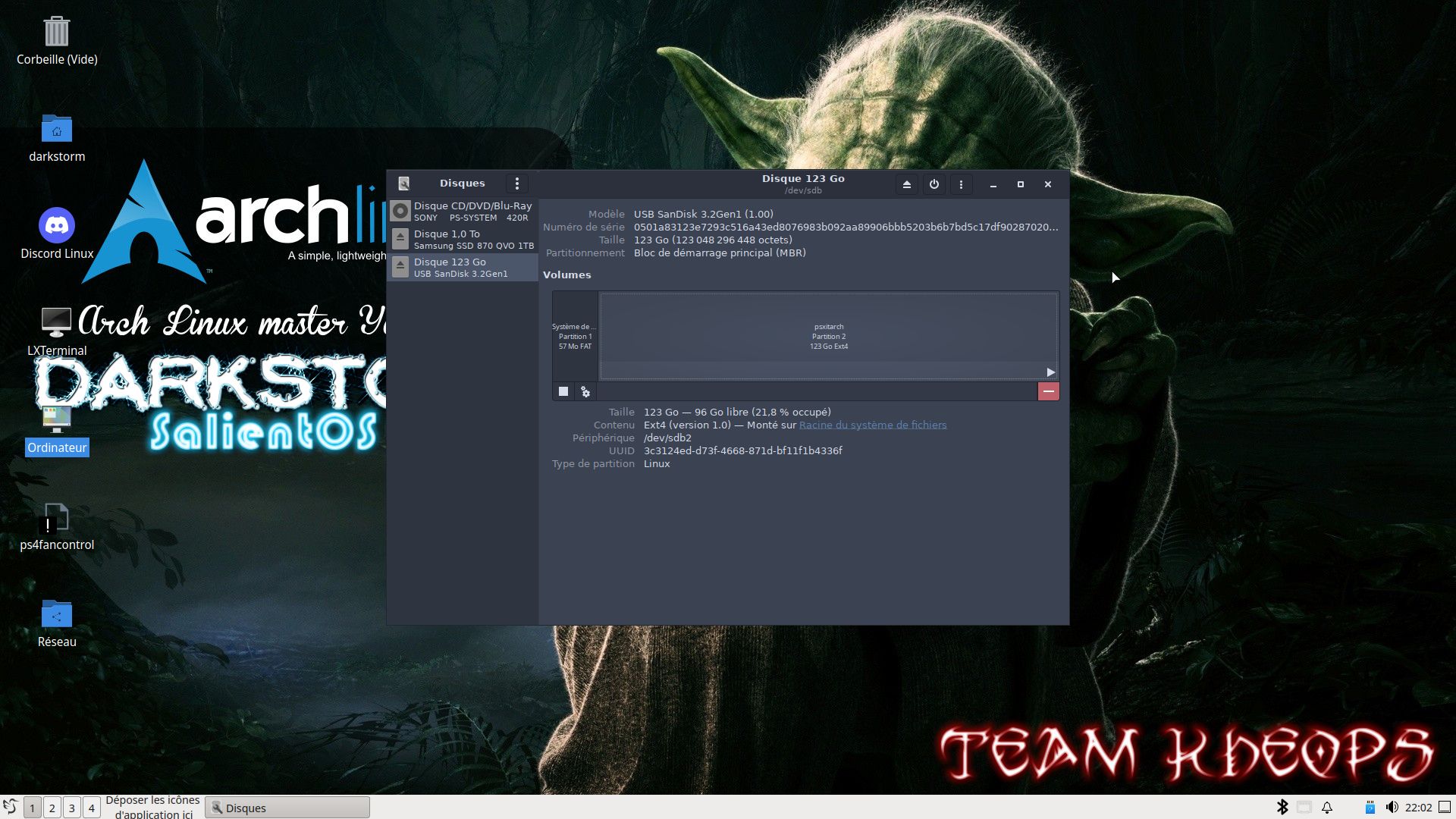Click the optical disc icon for SONY drive
This screenshot has height=819, width=1456.
[x=400, y=211]
